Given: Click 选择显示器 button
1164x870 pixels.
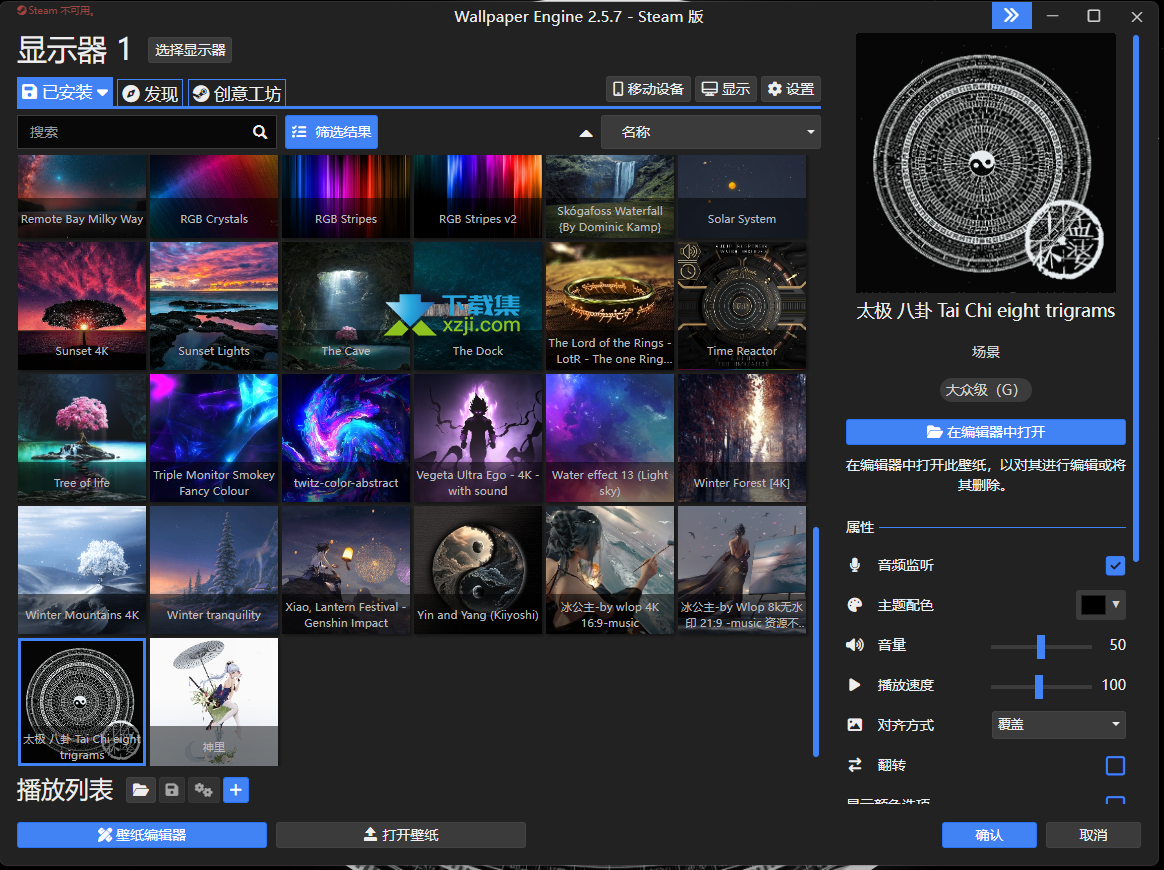Looking at the screenshot, I should point(190,50).
